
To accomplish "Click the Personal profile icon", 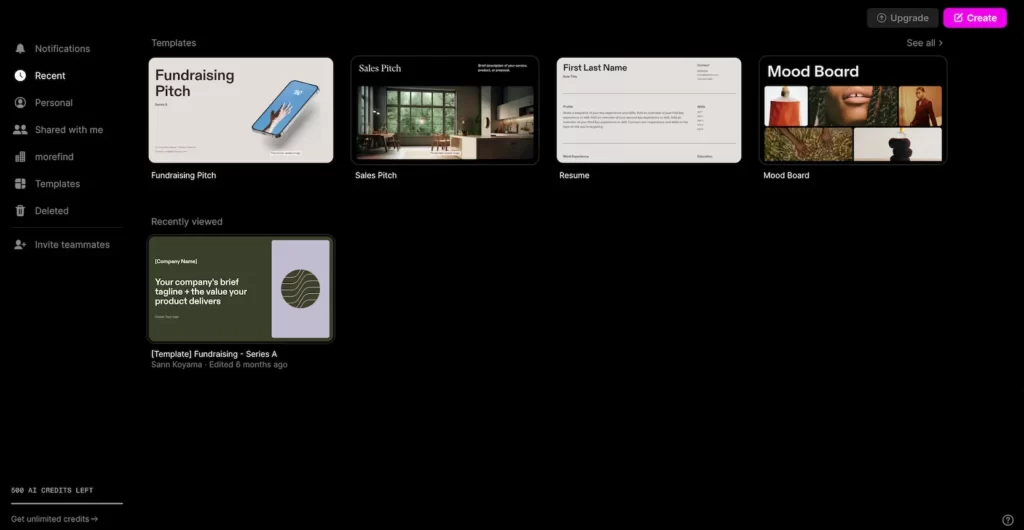I will click(20, 102).
